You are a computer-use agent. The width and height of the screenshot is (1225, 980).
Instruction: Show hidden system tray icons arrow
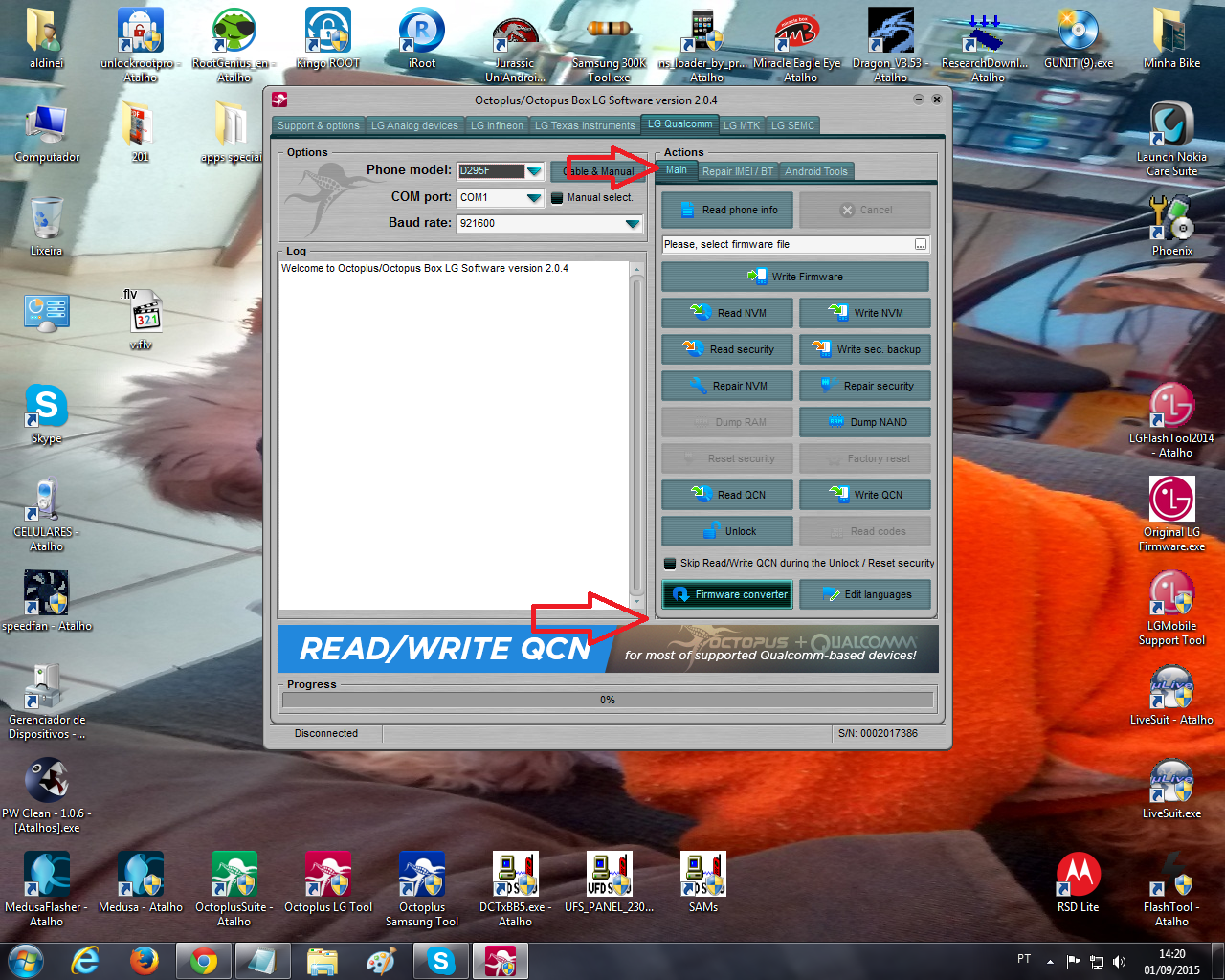coord(1050,962)
